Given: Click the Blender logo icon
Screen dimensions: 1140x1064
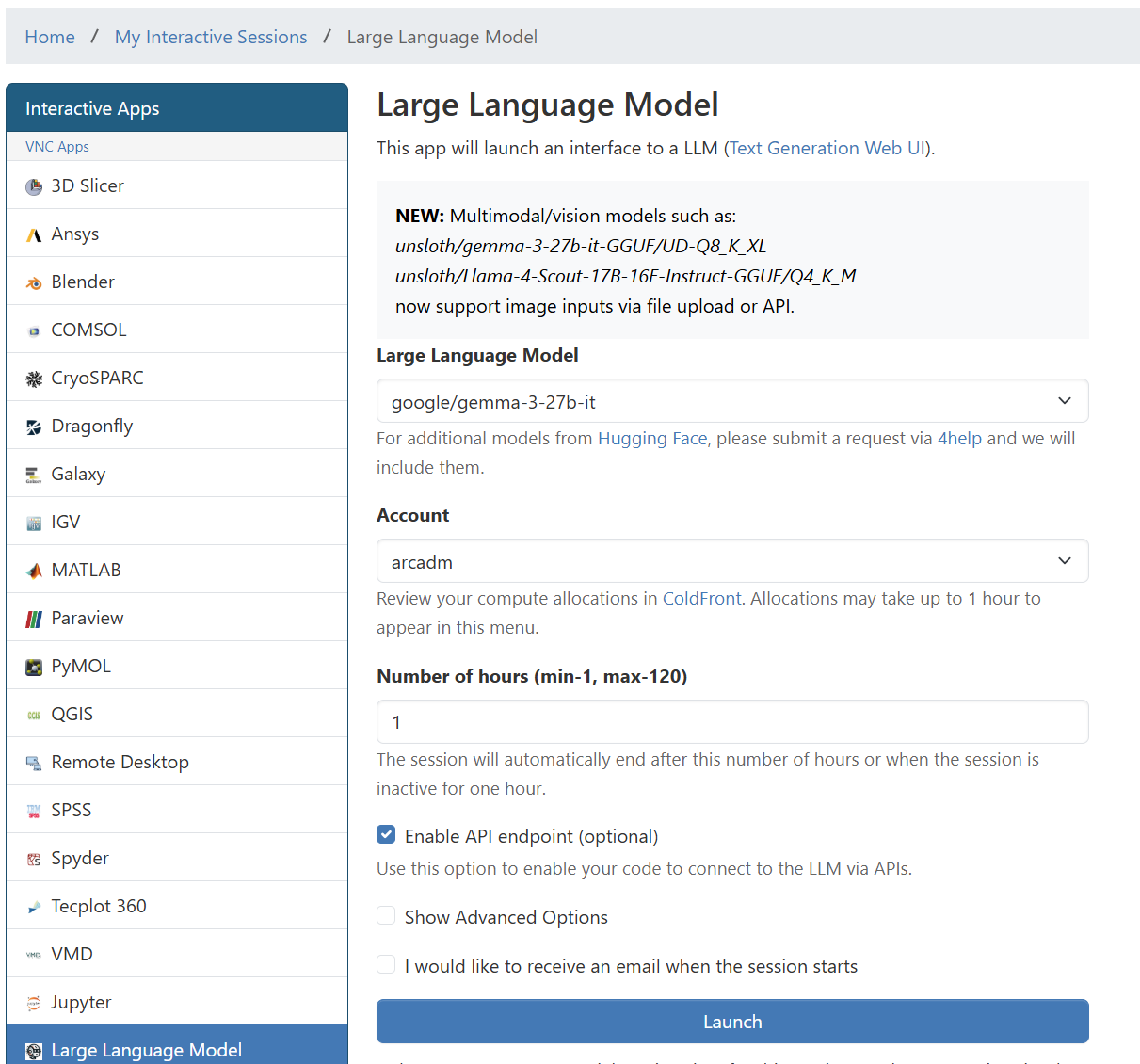Looking at the screenshot, I should [34, 282].
